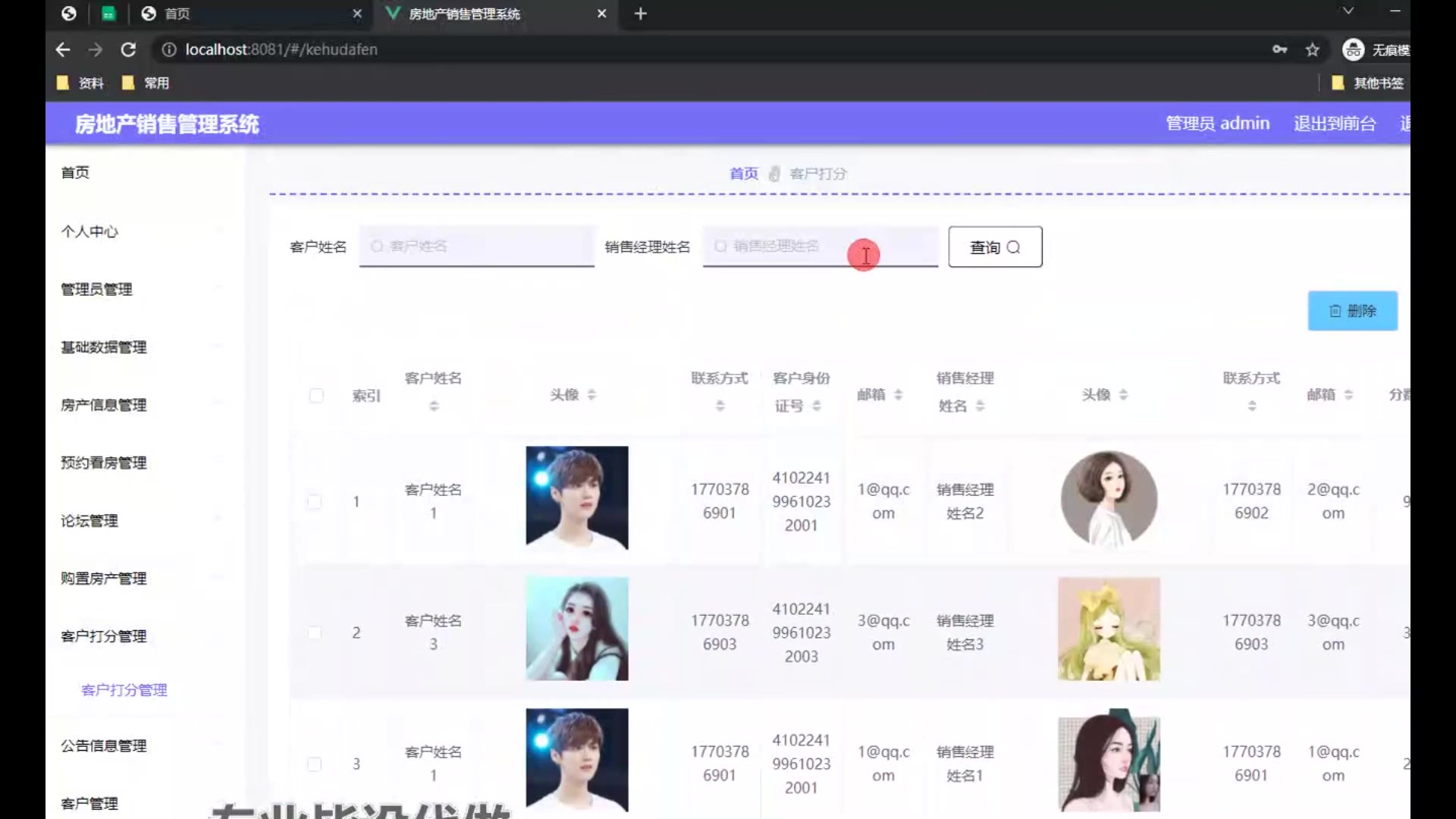Image resolution: width=1456 pixels, height=819 pixels.
Task: Click the browser reload icon
Action: 128,50
